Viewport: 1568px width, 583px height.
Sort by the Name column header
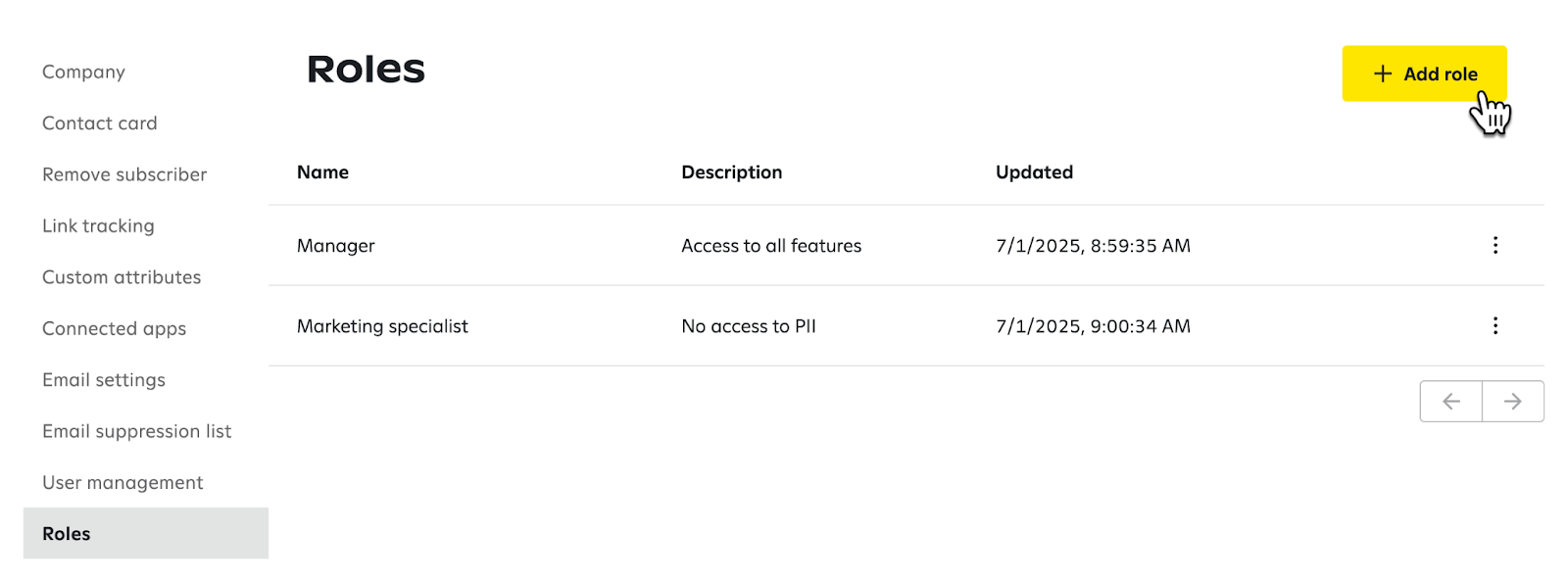[322, 172]
